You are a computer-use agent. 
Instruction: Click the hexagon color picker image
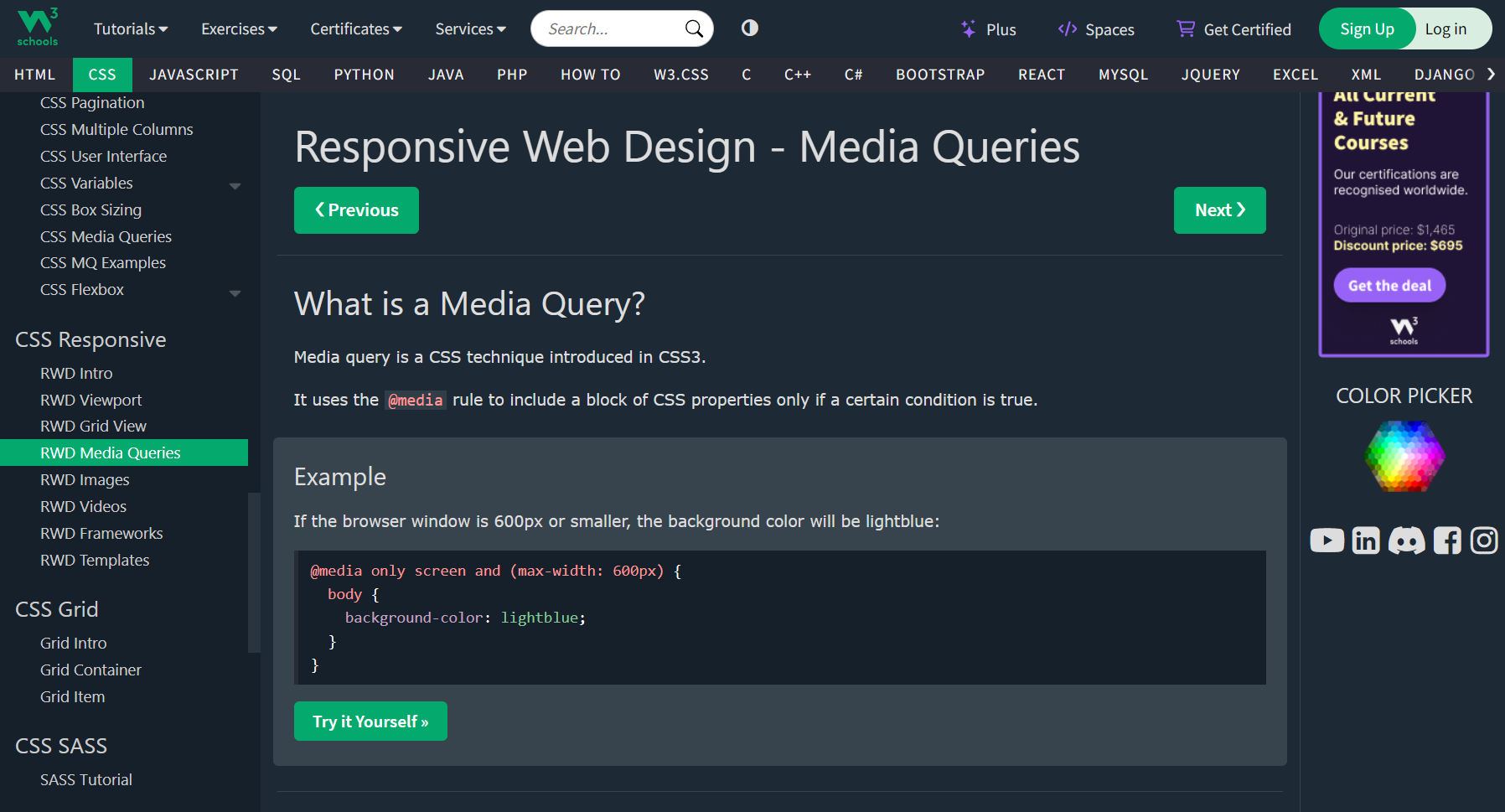point(1404,456)
